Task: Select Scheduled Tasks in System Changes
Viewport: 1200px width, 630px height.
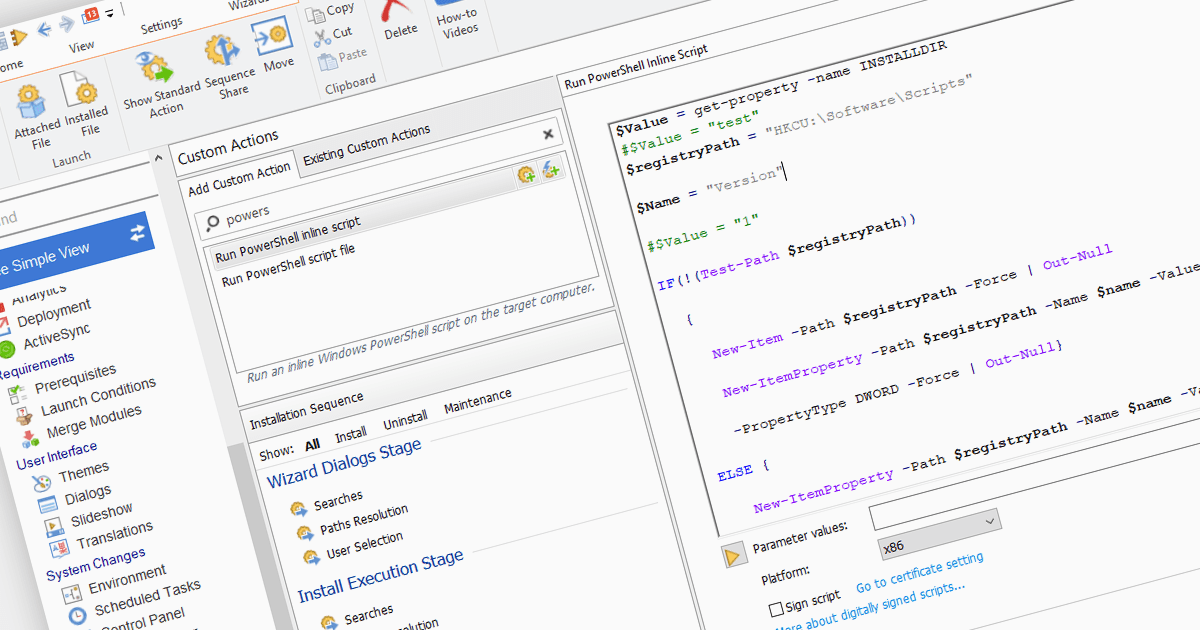Action: [x=147, y=598]
